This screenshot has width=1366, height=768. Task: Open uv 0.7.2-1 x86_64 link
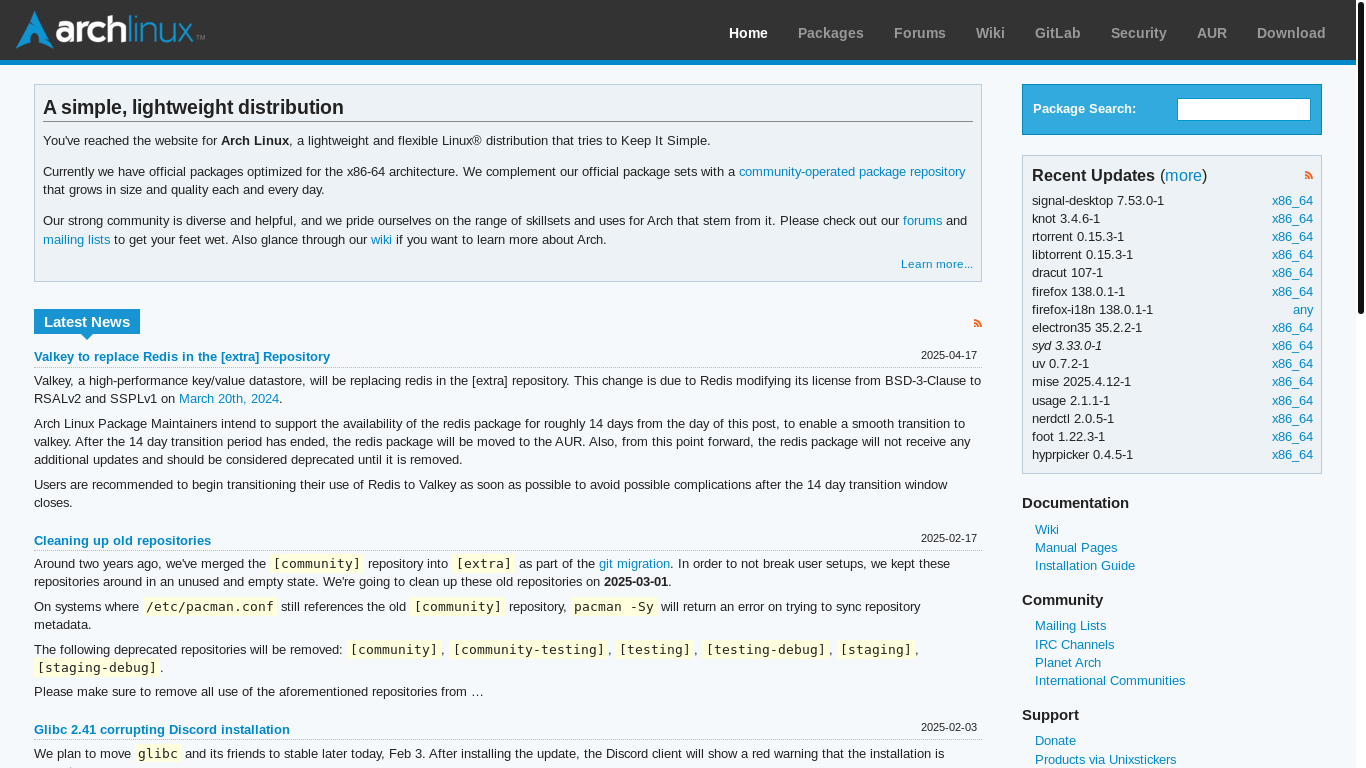1292,364
